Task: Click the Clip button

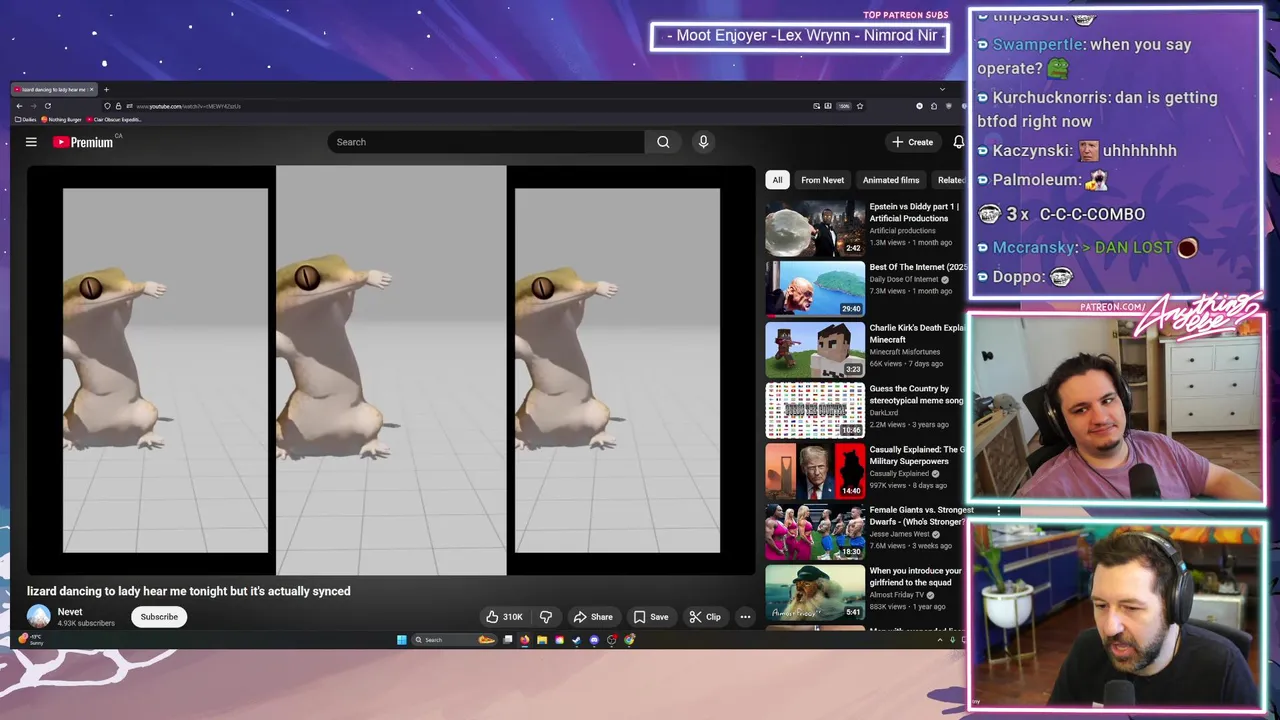Action: tap(705, 617)
